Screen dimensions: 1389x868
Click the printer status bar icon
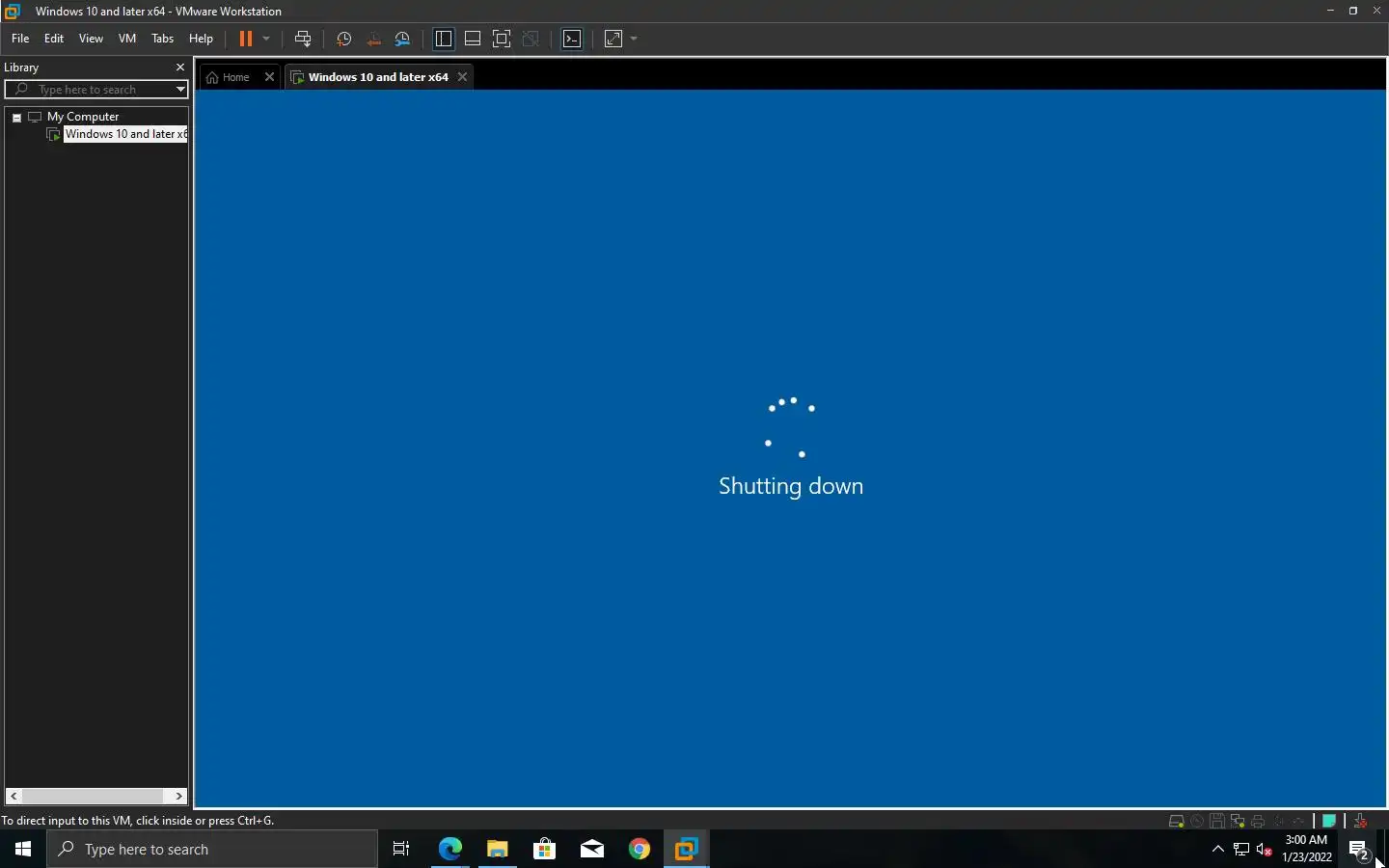point(1258,822)
